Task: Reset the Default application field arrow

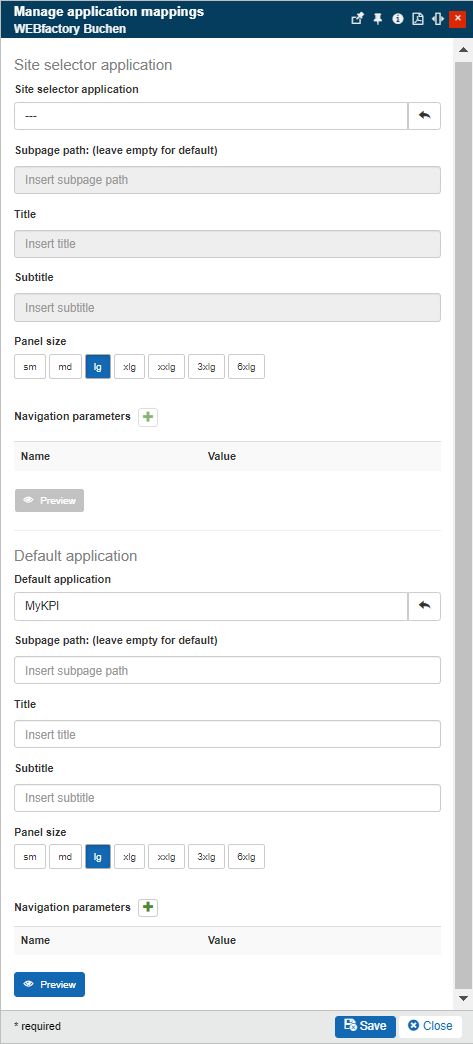Action: tap(424, 606)
